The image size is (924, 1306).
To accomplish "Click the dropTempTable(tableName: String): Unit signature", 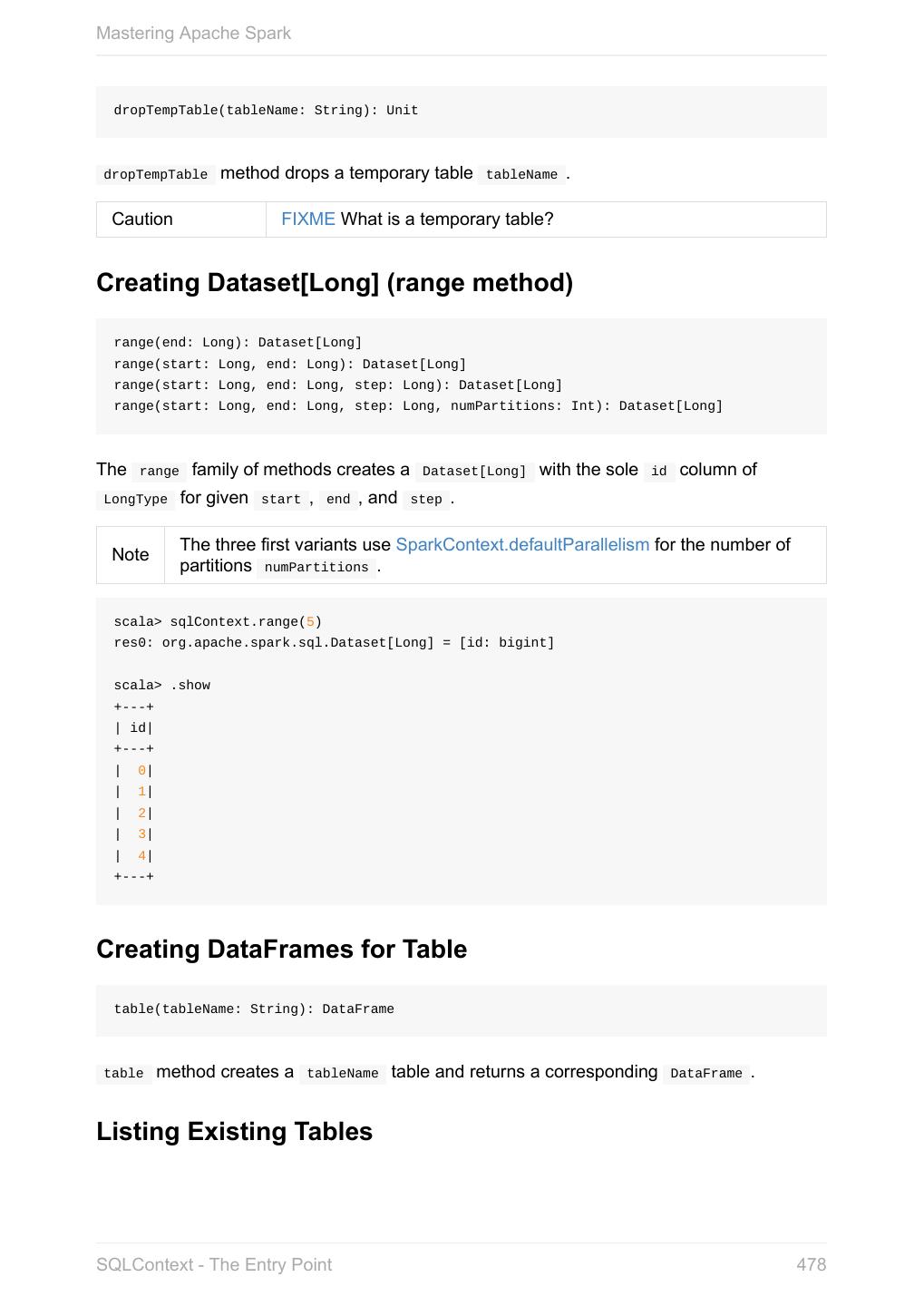I will click(266, 111).
